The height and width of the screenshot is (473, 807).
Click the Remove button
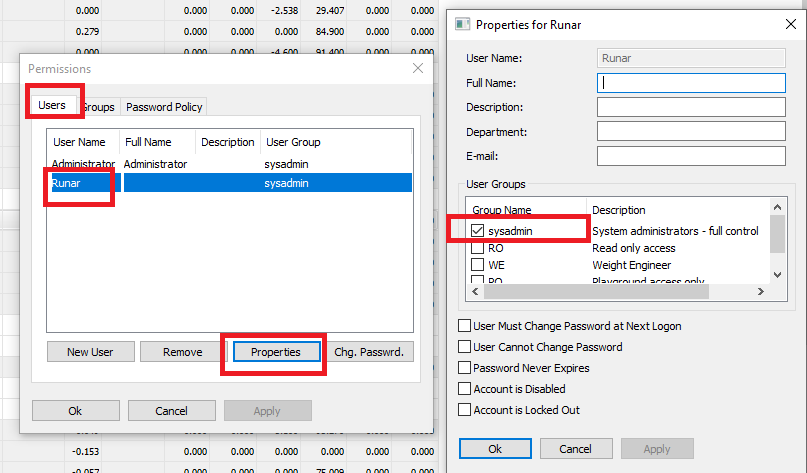(x=182, y=352)
